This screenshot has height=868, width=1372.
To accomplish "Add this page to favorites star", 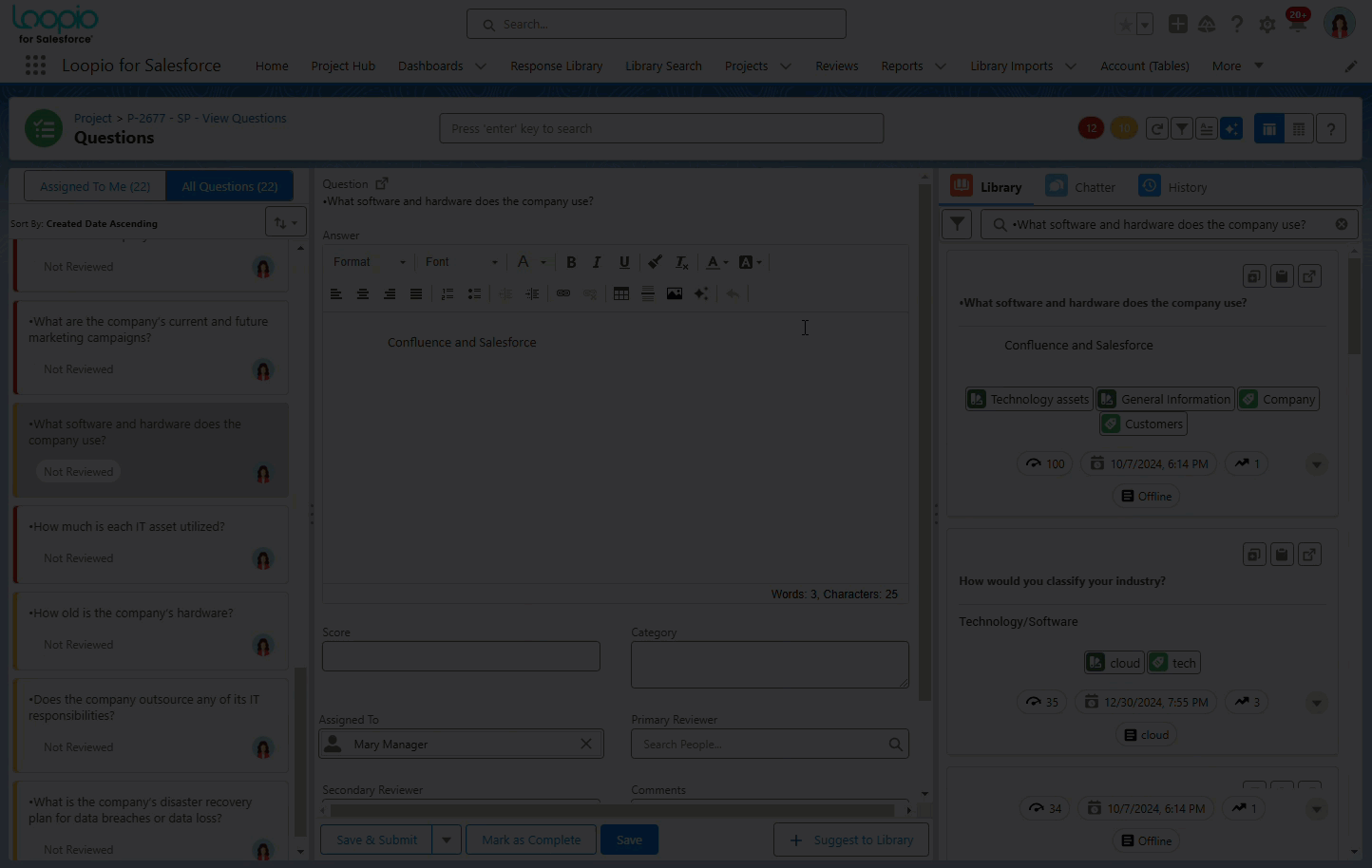I will coord(1126,25).
